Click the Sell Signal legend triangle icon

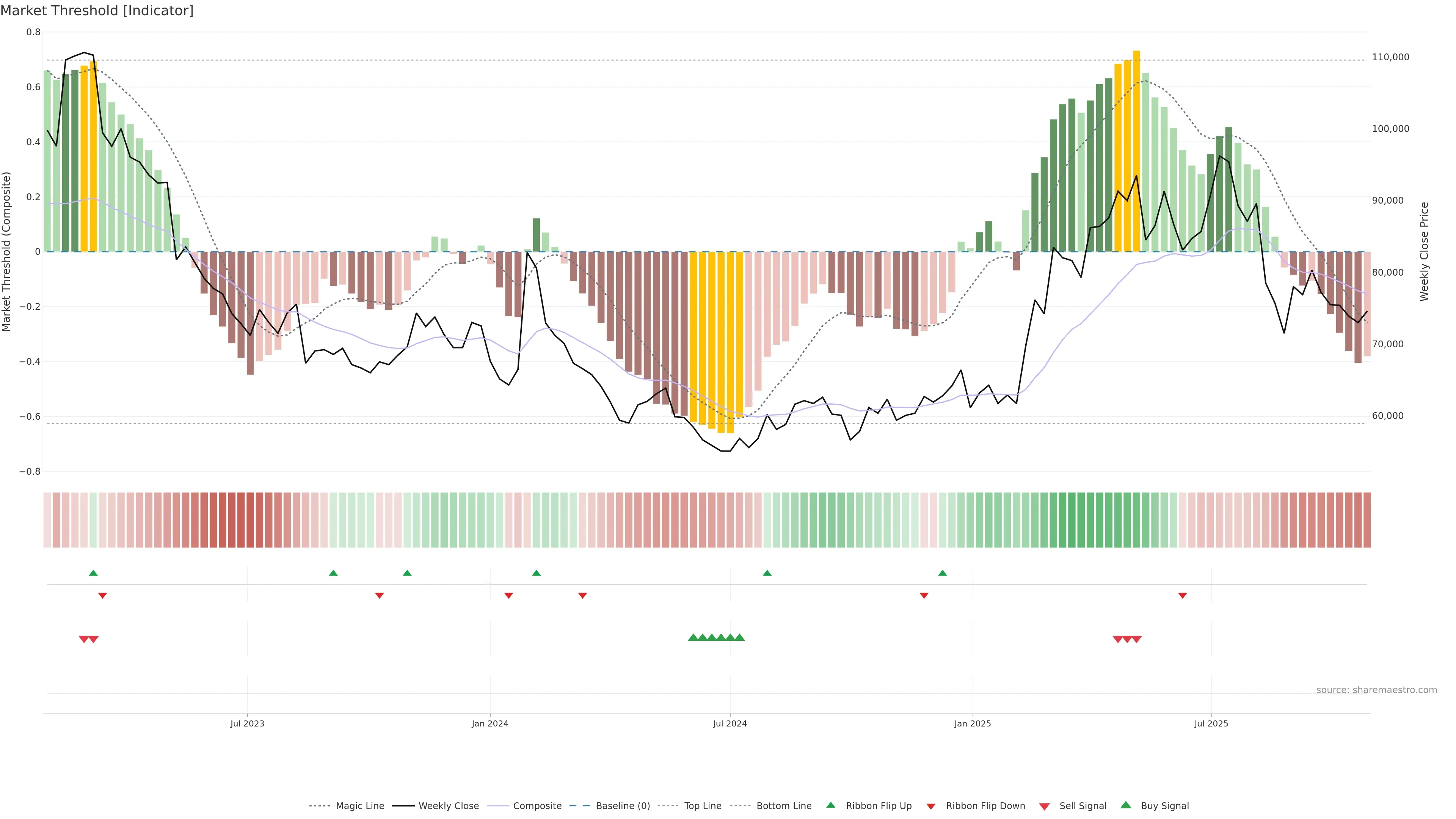point(1044,806)
